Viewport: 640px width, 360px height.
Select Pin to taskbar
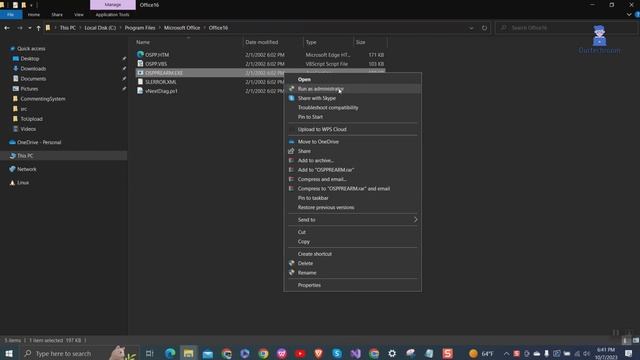352,198
